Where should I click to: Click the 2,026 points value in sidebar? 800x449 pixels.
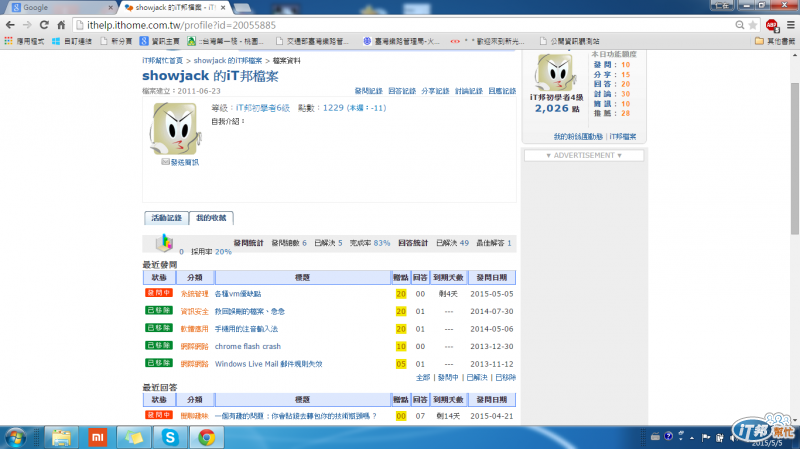[x=552, y=108]
